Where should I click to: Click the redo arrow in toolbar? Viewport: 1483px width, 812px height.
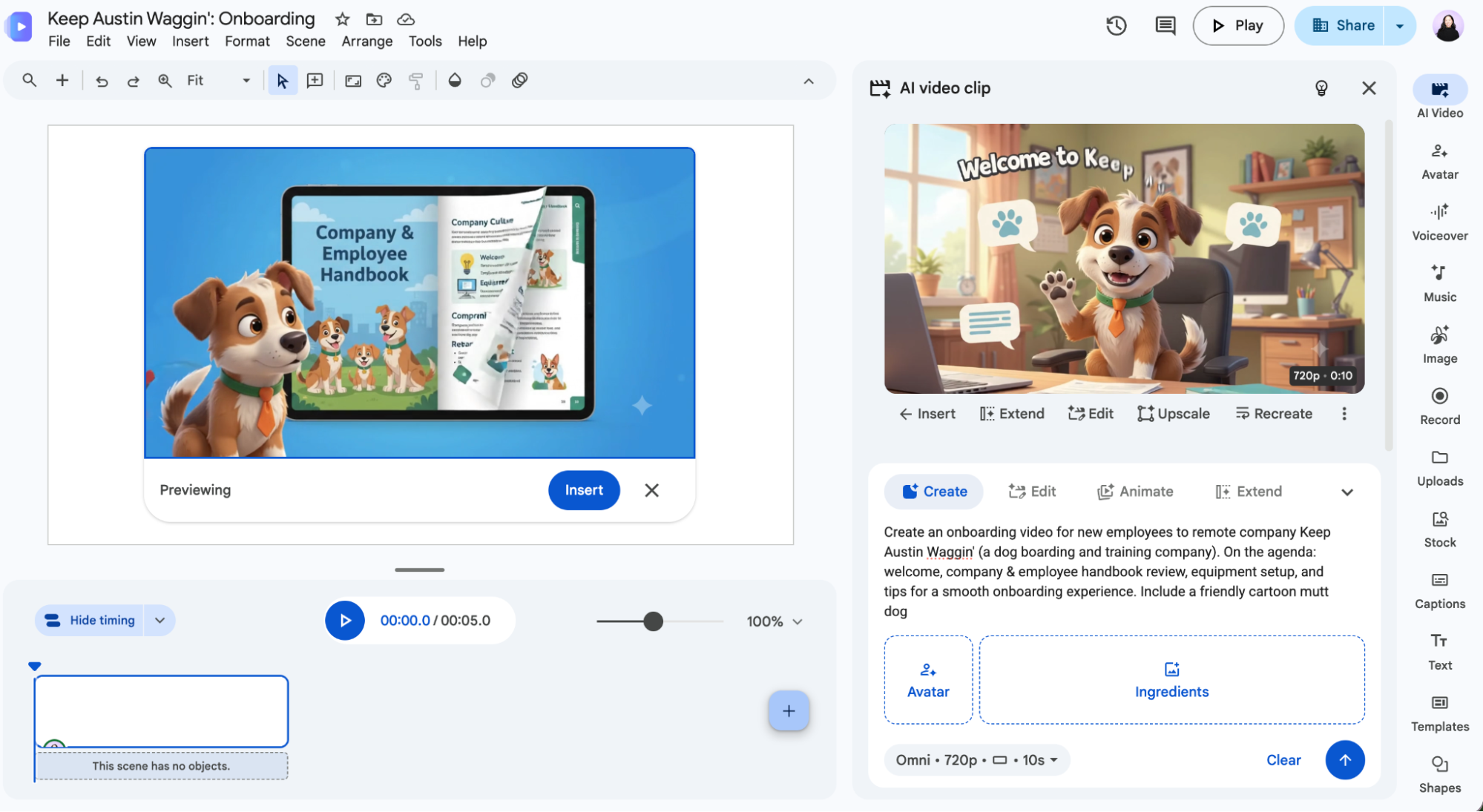coord(133,81)
